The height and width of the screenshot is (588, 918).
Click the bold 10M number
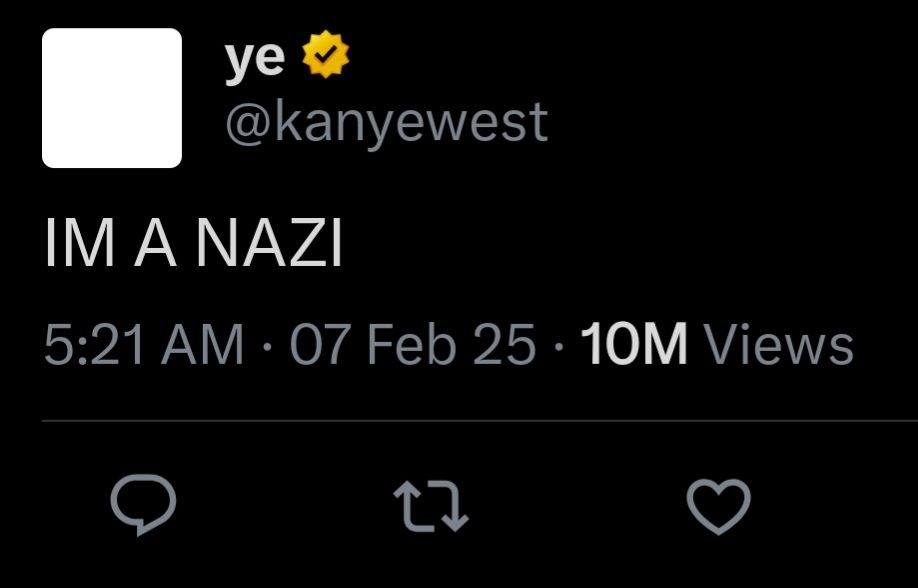coord(633,345)
